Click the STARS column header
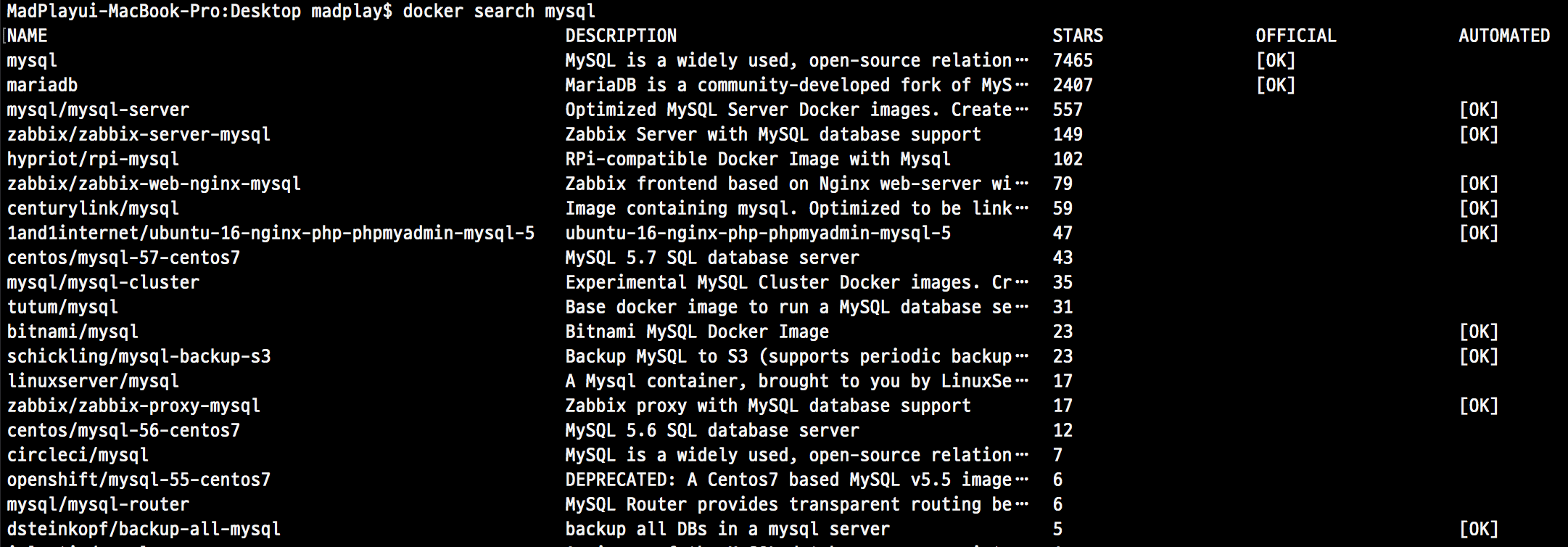Viewport: 1568px width, 547px height. tap(1078, 36)
